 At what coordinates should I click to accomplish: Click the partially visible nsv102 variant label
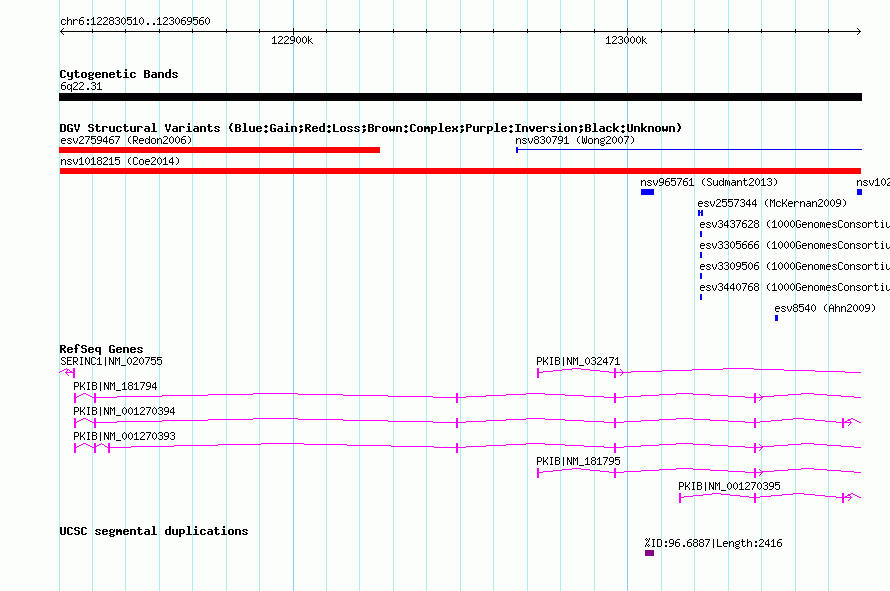[873, 182]
